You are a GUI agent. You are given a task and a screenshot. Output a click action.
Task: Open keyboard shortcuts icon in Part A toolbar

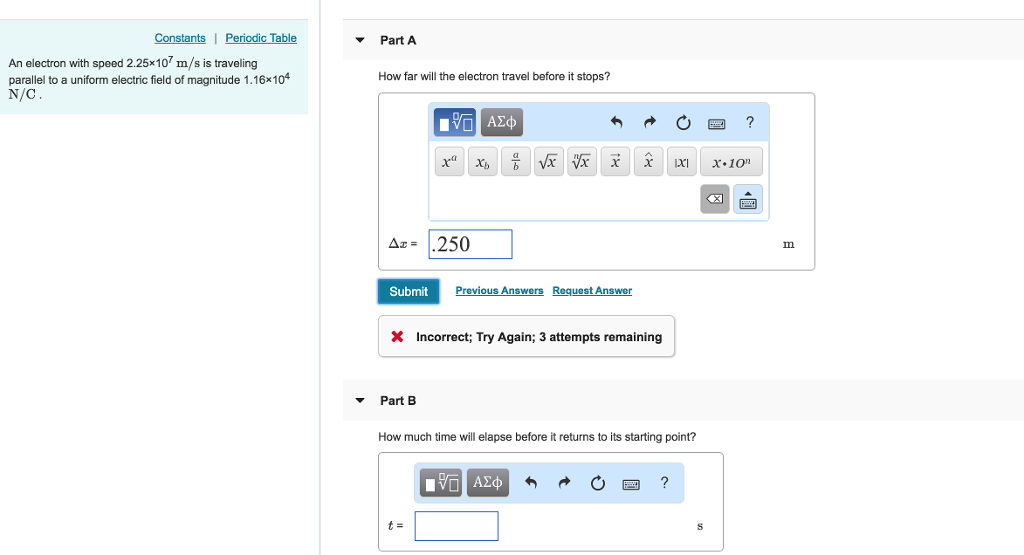716,124
